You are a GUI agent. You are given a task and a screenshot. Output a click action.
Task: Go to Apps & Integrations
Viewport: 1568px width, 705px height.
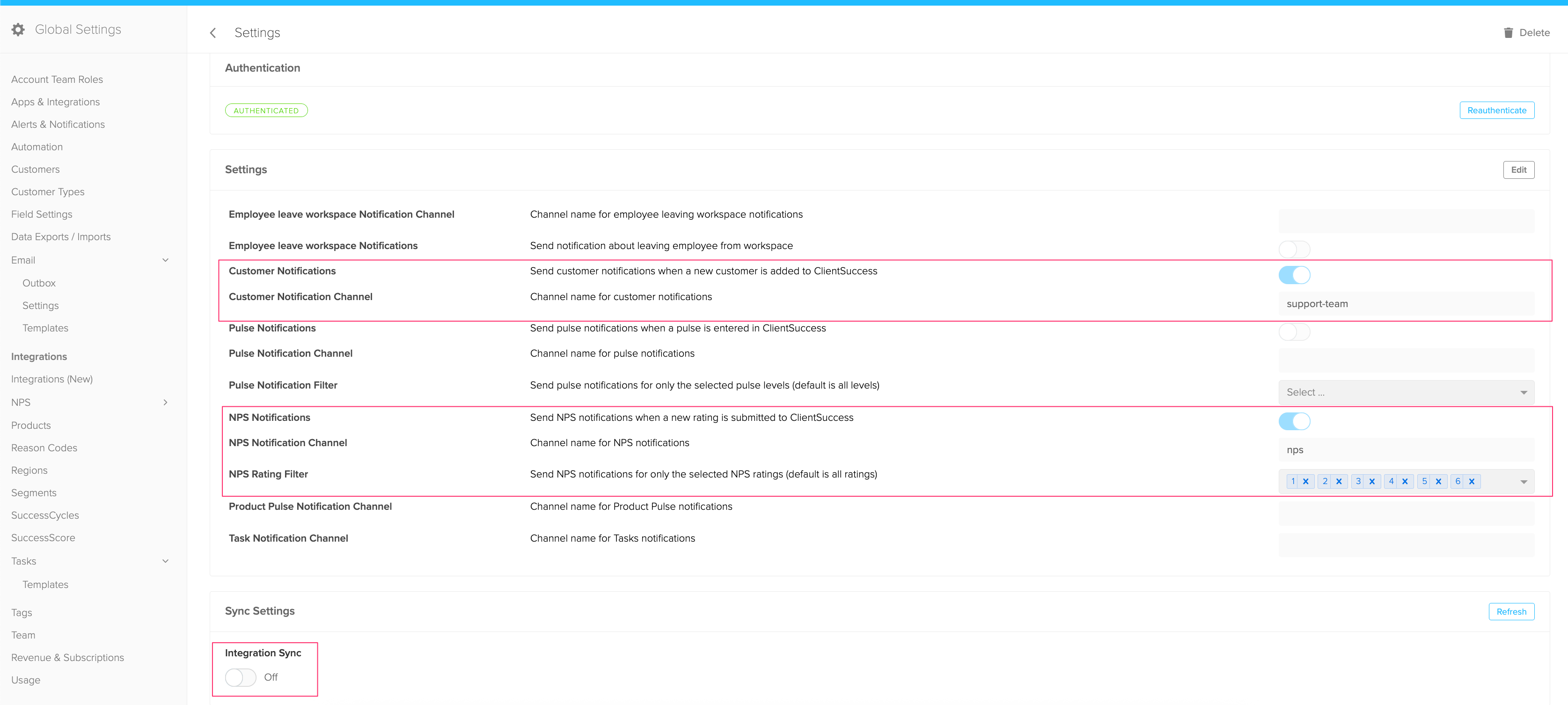pos(55,102)
